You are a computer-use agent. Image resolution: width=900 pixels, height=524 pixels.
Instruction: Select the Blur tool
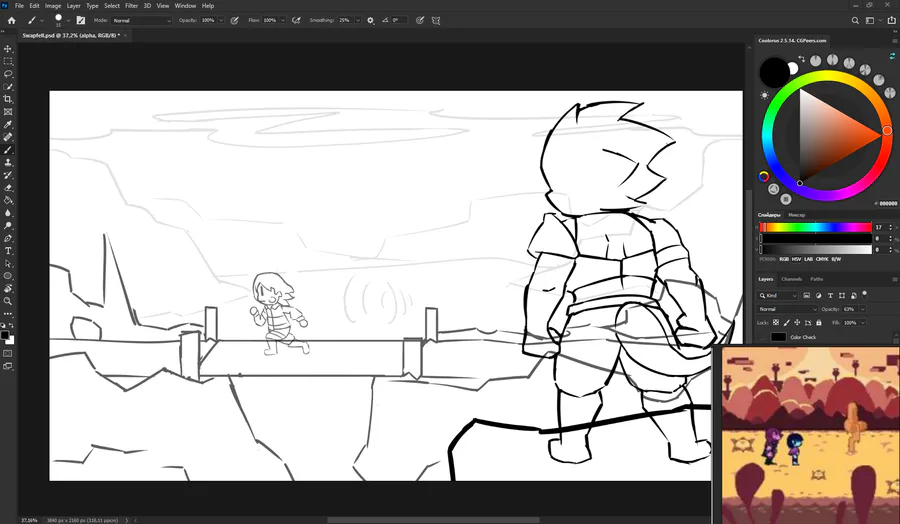pos(8,213)
